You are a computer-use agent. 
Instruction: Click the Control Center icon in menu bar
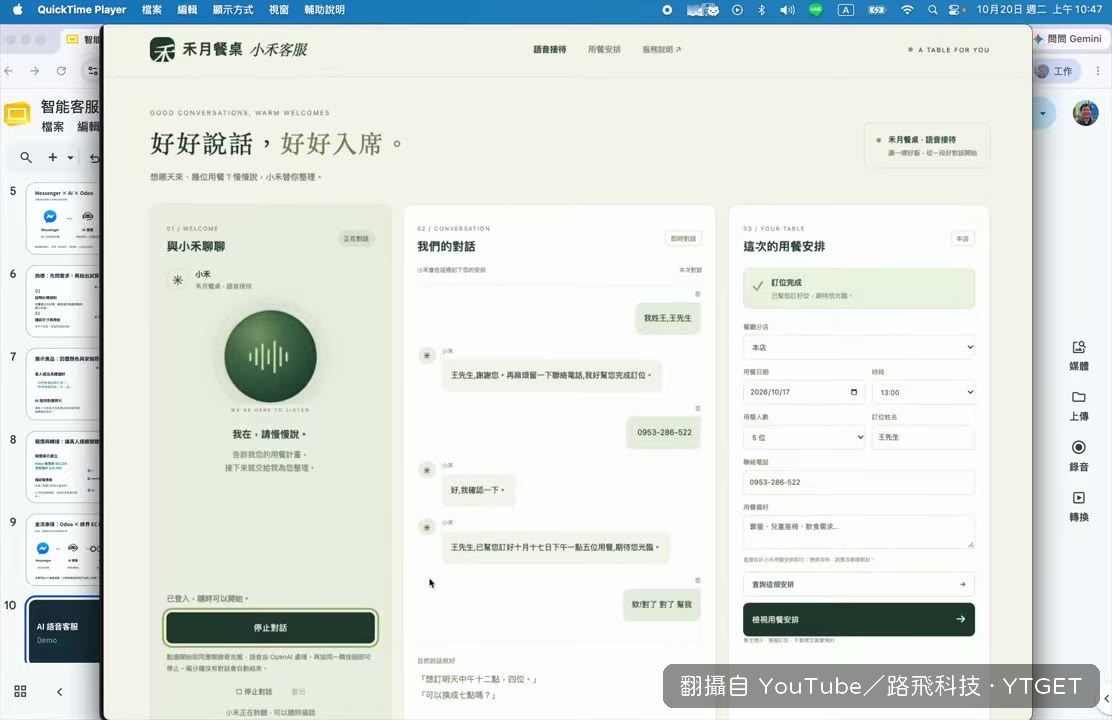(956, 10)
